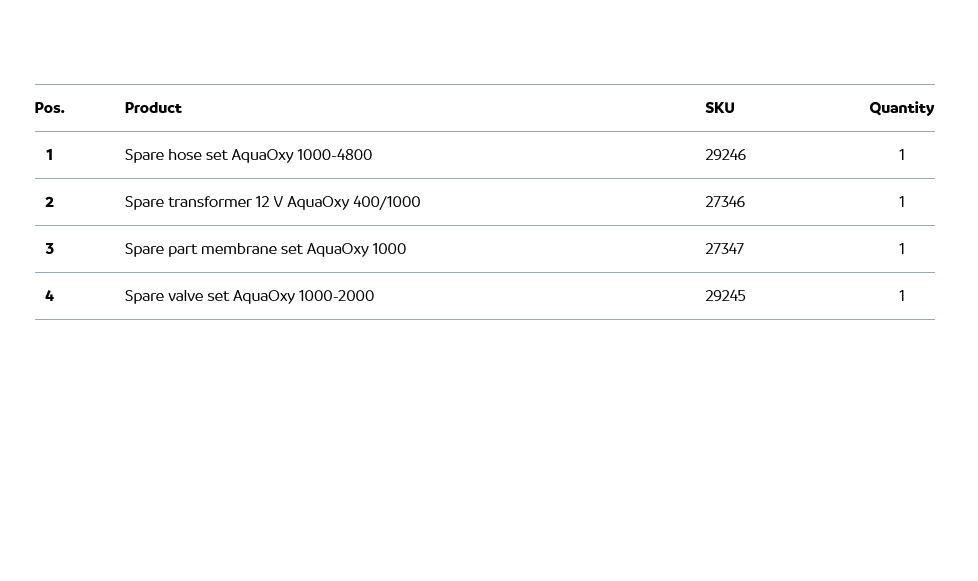The width and height of the screenshot is (978, 581).
Task: Click SKU number 27346
Action: pos(725,202)
